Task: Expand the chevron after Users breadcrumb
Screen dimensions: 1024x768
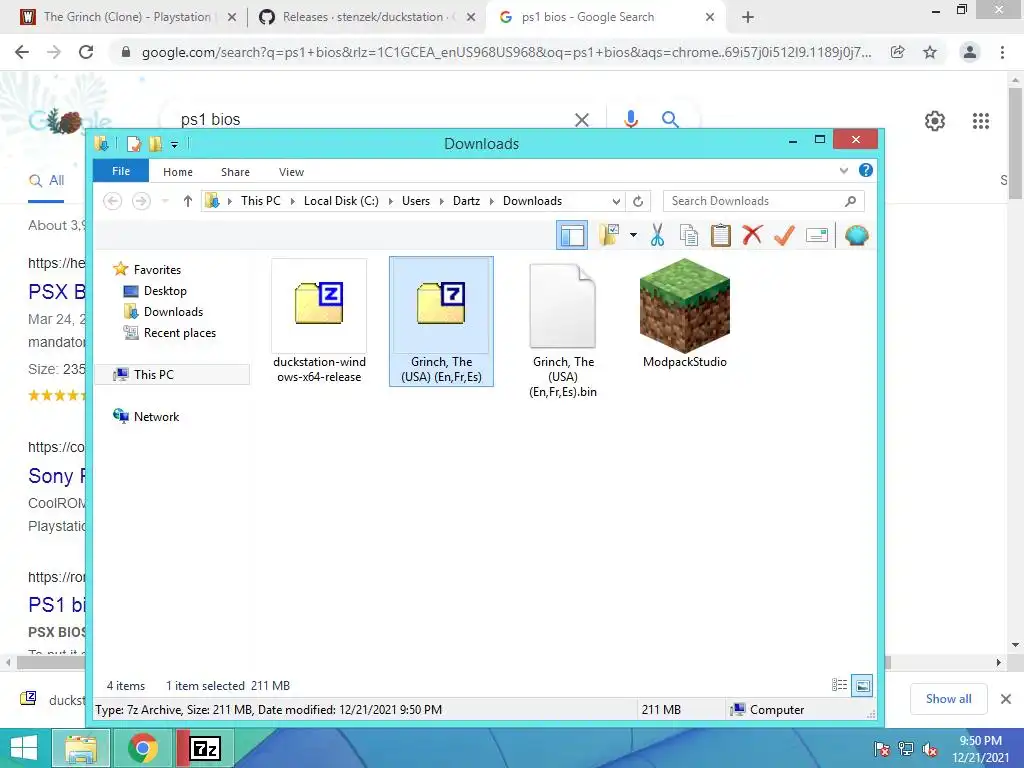Action: click(441, 201)
